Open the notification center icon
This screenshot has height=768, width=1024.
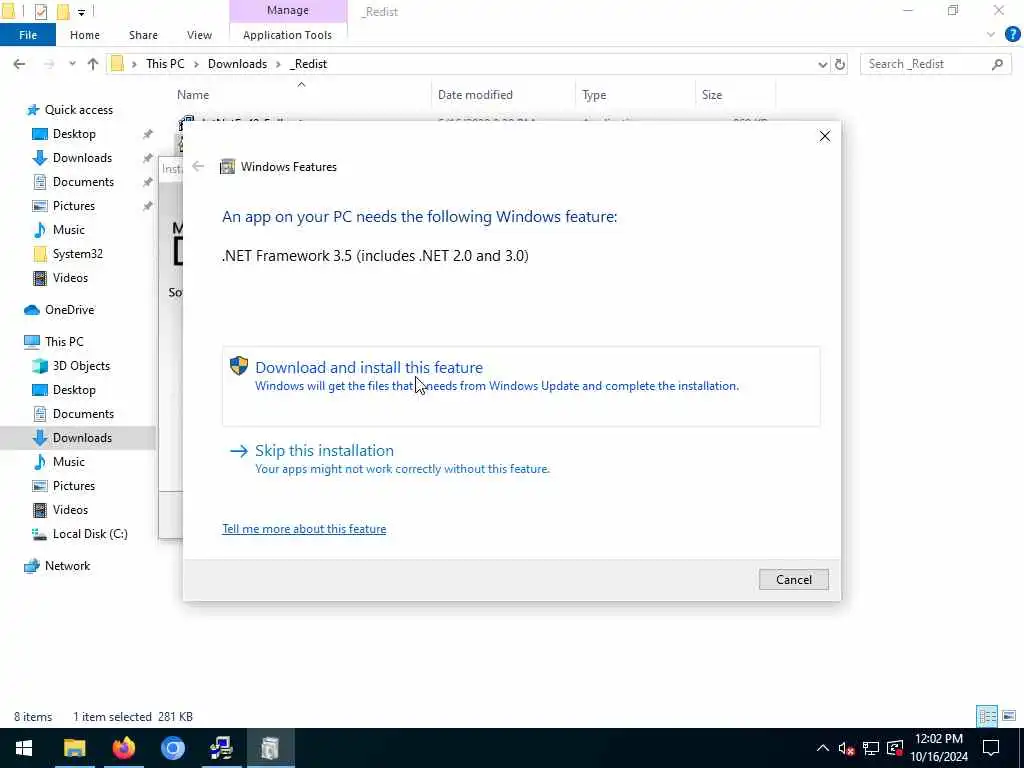(x=991, y=748)
